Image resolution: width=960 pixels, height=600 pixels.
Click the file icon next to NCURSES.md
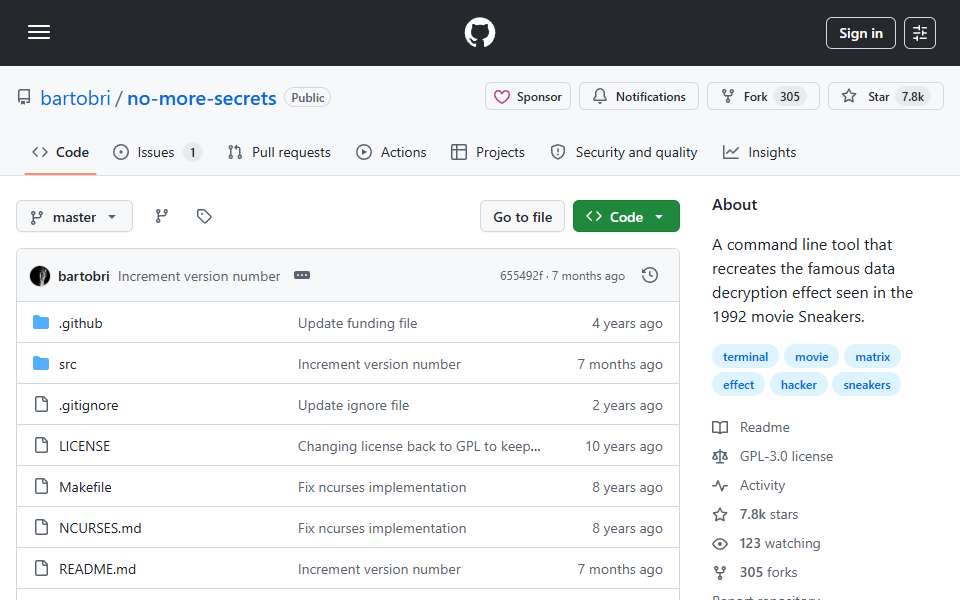pyautogui.click(x=41, y=527)
